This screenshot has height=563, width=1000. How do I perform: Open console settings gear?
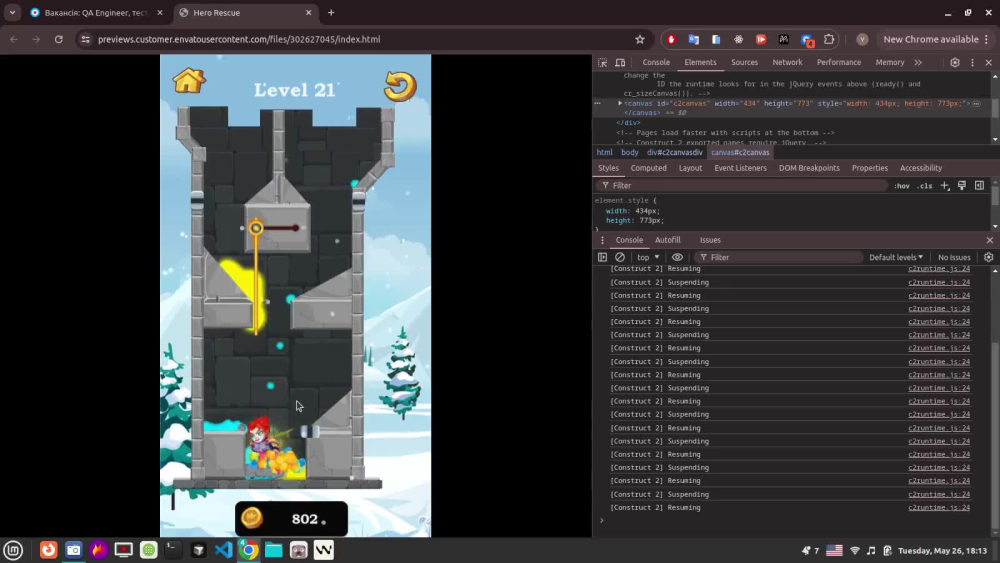pyautogui.click(x=989, y=258)
